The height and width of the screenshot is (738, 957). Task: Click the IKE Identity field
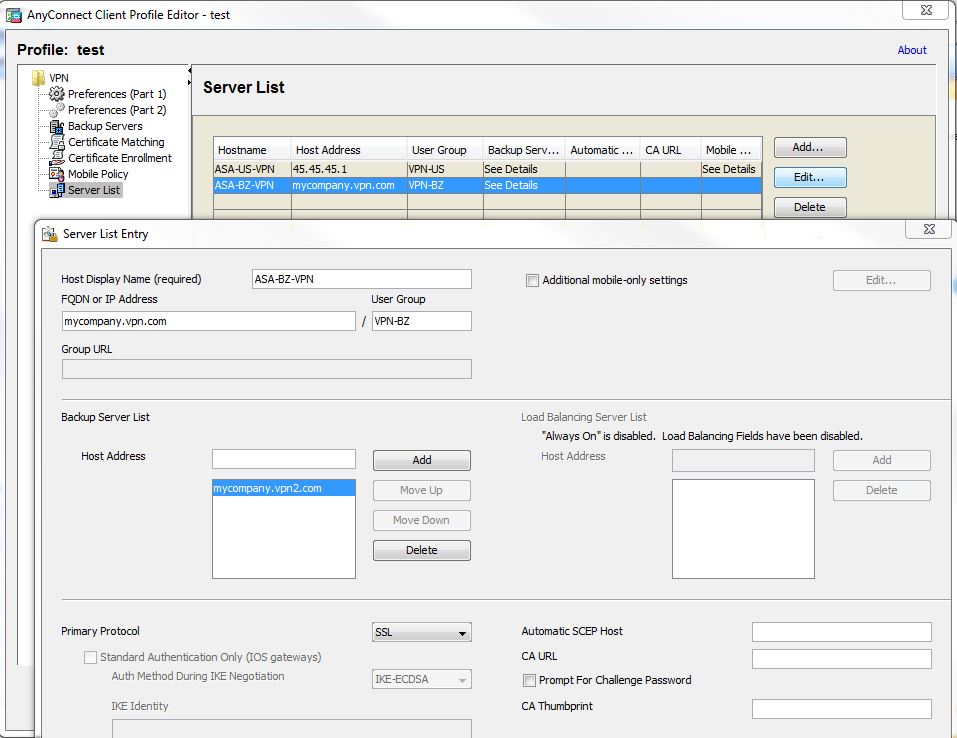[292, 728]
